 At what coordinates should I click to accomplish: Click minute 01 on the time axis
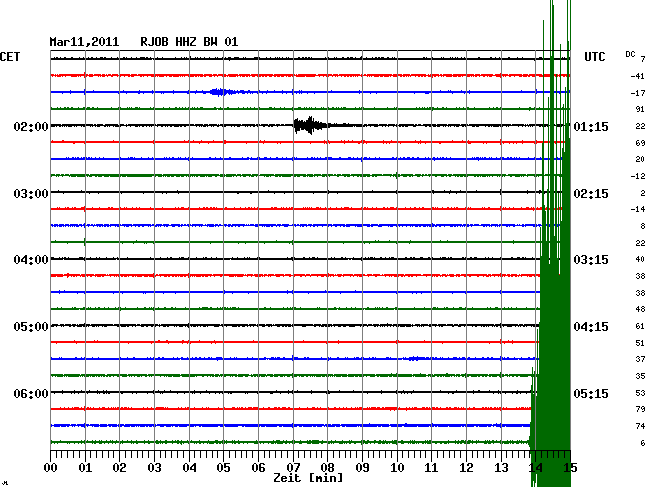pos(85,468)
